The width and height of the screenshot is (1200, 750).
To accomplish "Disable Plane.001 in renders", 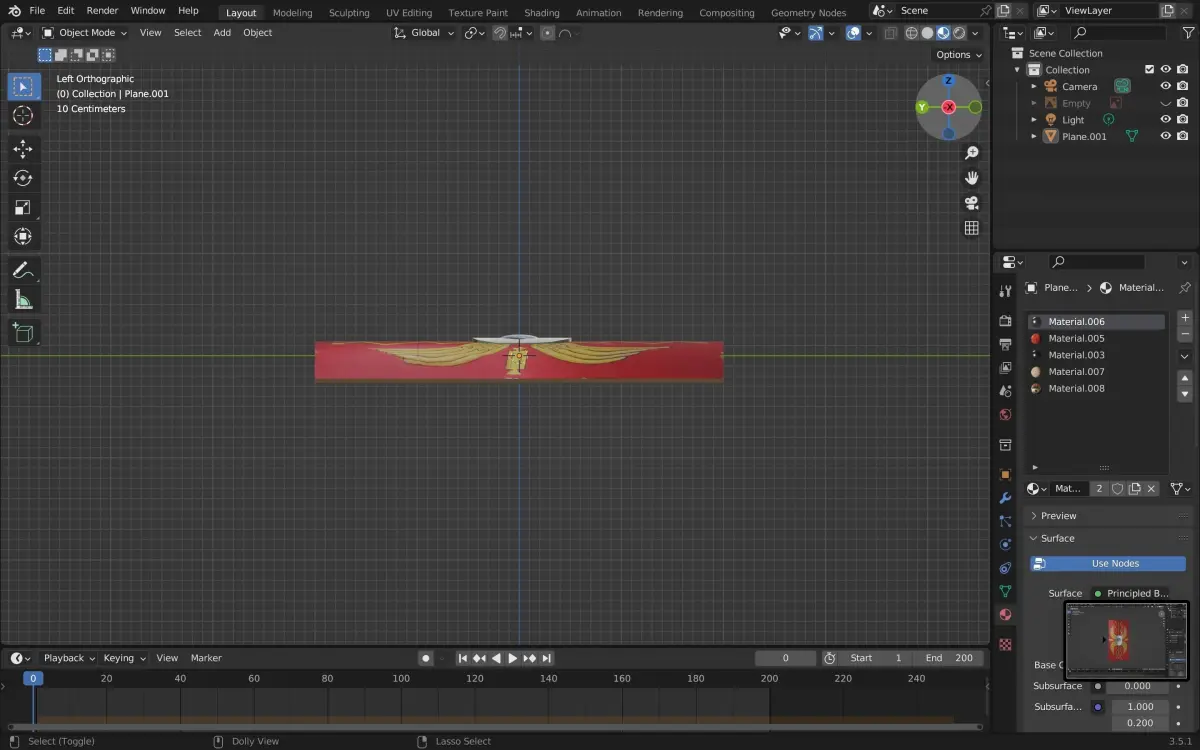I will coord(1183,136).
